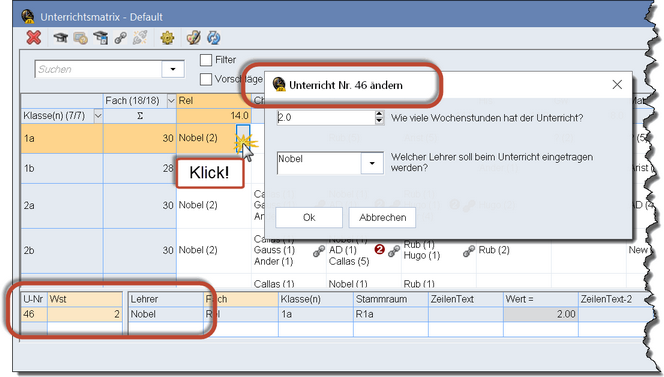This screenshot has width=664, height=377.
Task: Open the Klasse(n) (7/7) dropdown arrow
Action: [98, 116]
